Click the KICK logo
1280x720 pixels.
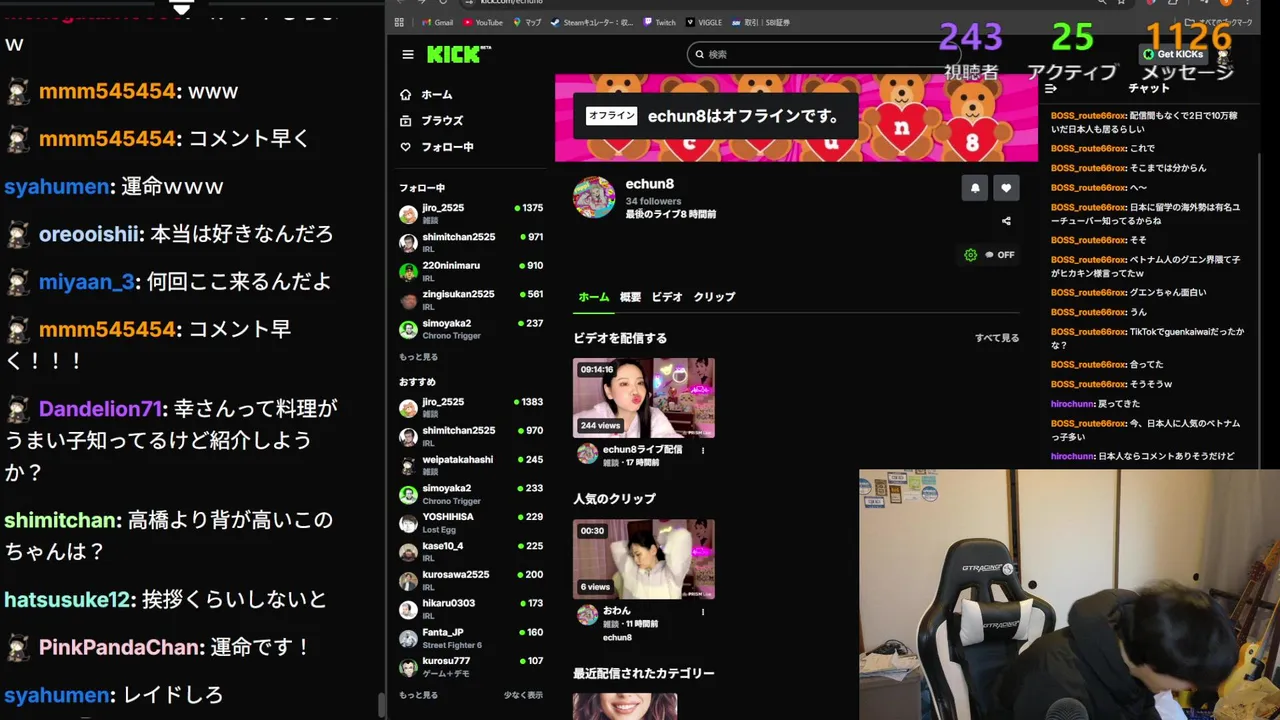(x=459, y=54)
